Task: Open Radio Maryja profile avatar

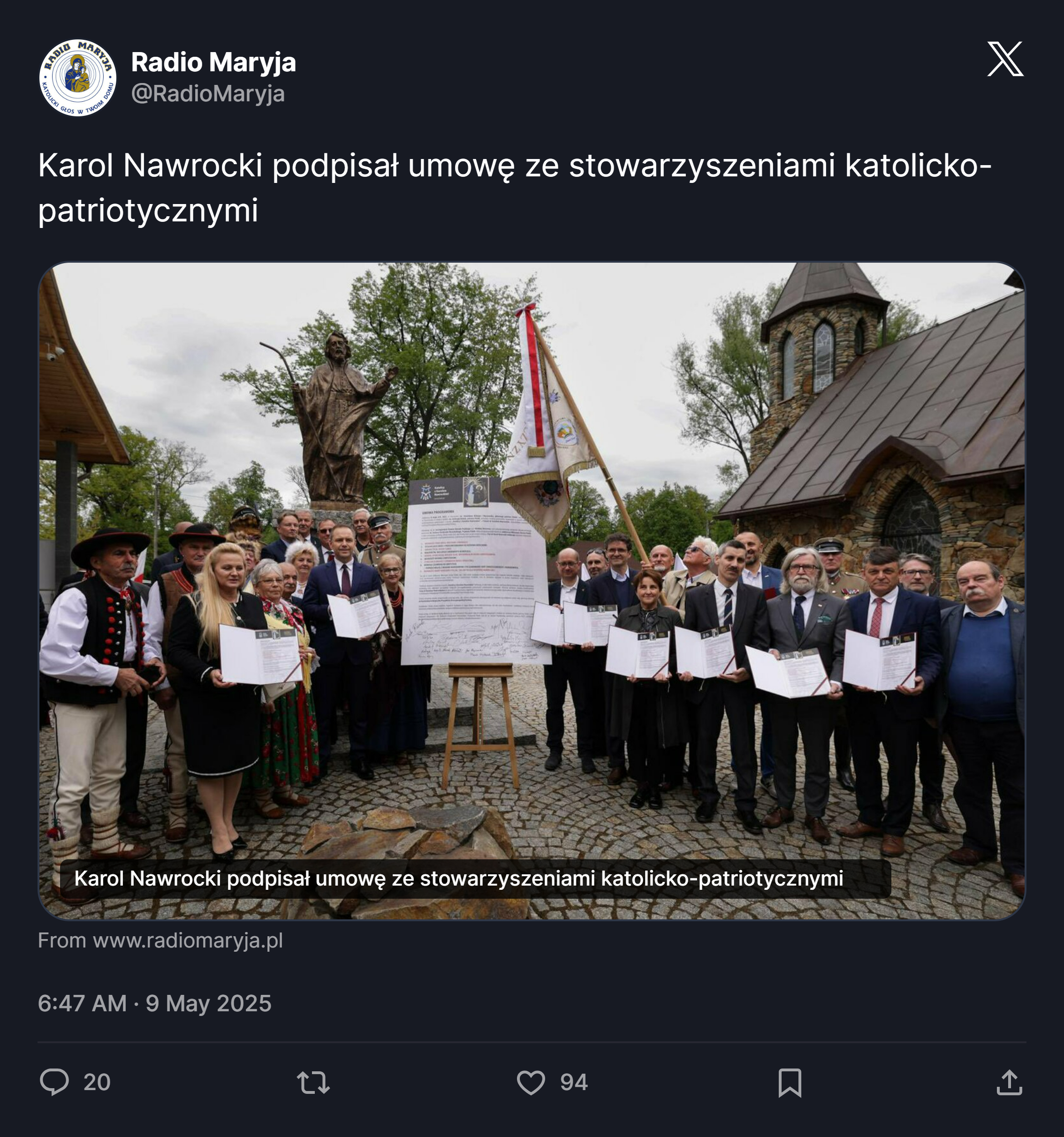Action: tap(78, 78)
